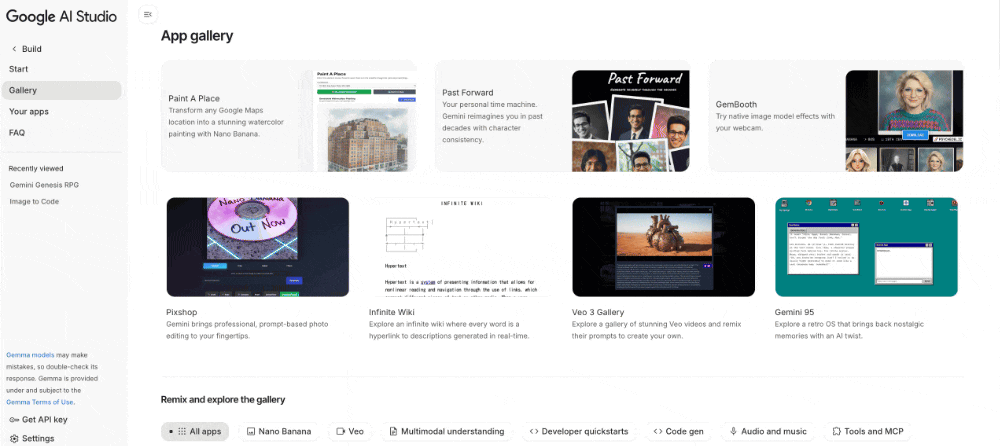Open the FAQ sidebar item

[17, 132]
